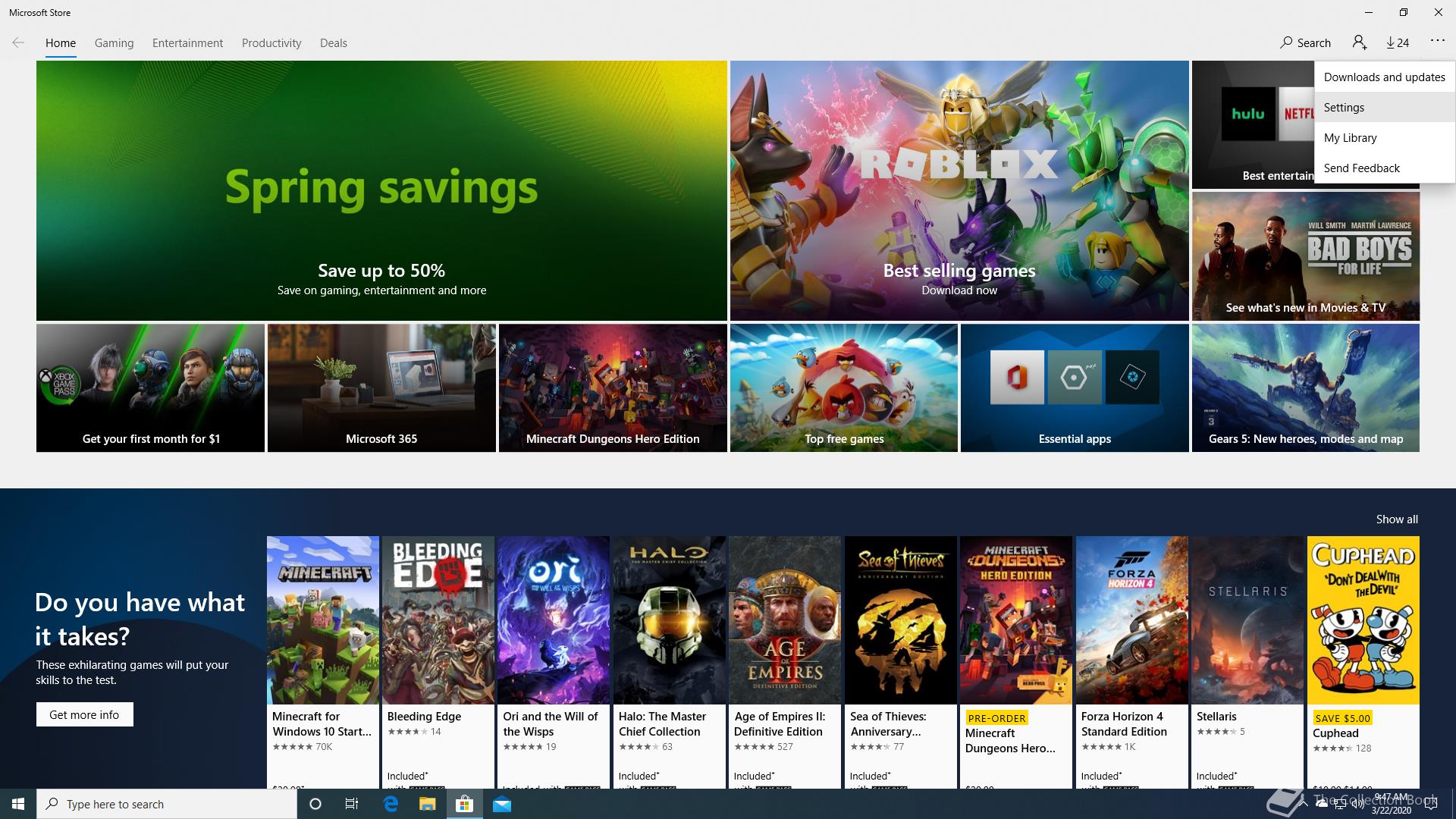Open the Entertainment tab
Viewport: 1456px width, 819px height.
187,43
